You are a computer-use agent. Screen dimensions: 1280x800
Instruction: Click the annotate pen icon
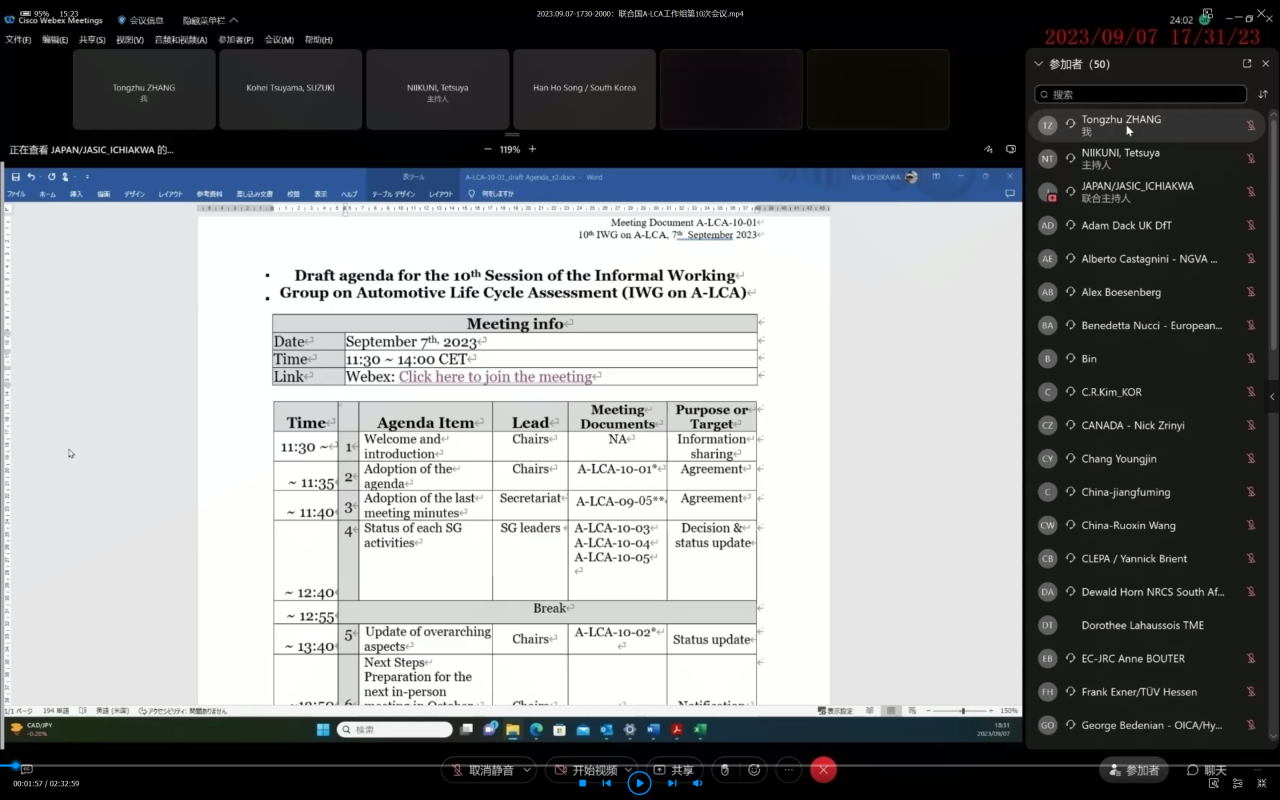pos(988,149)
